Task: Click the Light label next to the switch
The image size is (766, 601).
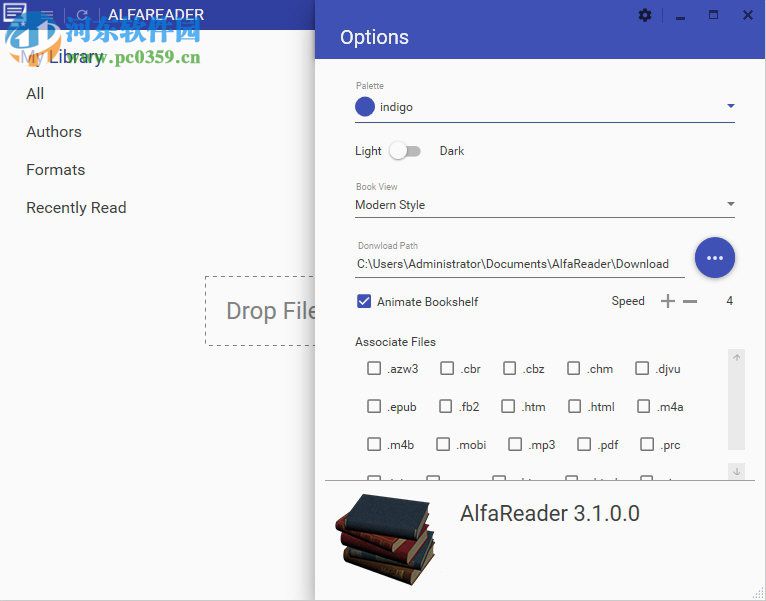Action: click(x=368, y=151)
